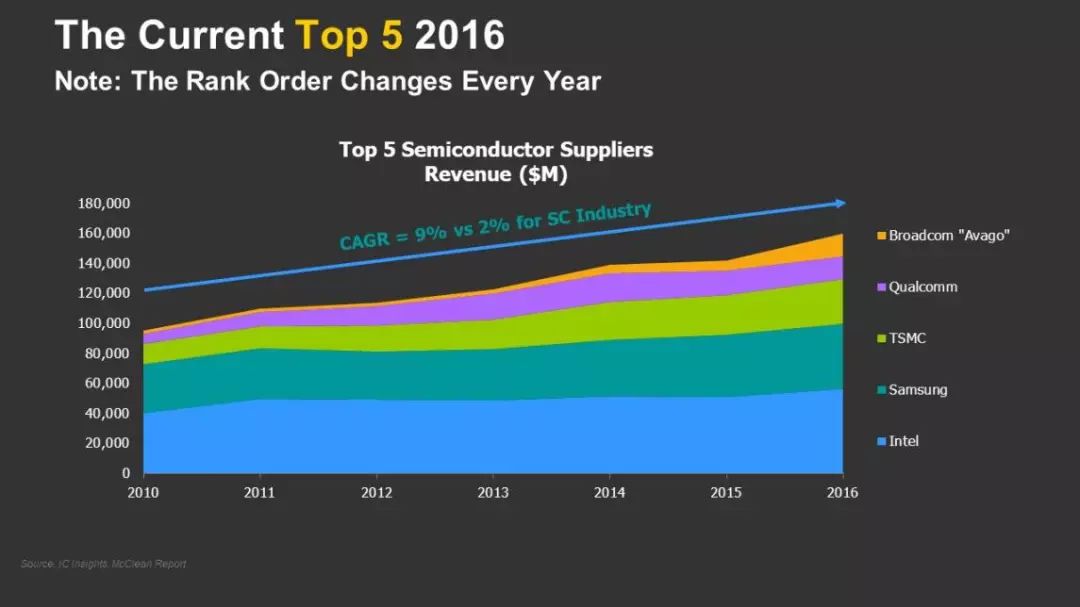Image resolution: width=1080 pixels, height=607 pixels.
Task: Click the 100,000 y-axis label
Action: 104,323
